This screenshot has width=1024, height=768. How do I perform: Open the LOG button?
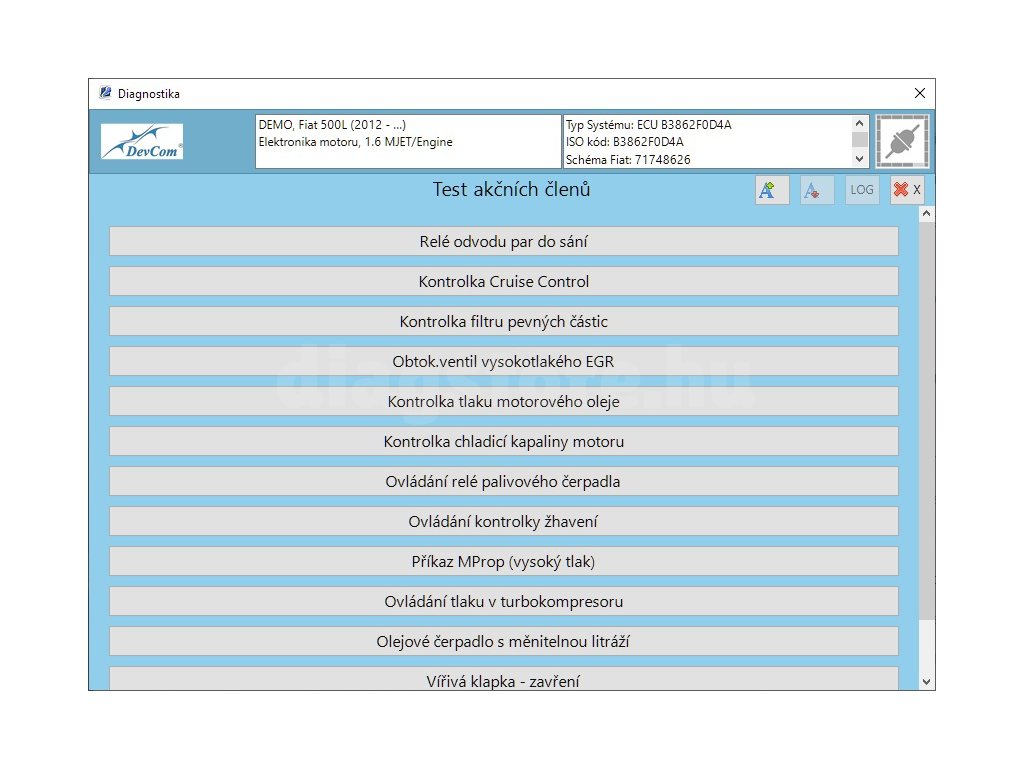click(x=861, y=190)
